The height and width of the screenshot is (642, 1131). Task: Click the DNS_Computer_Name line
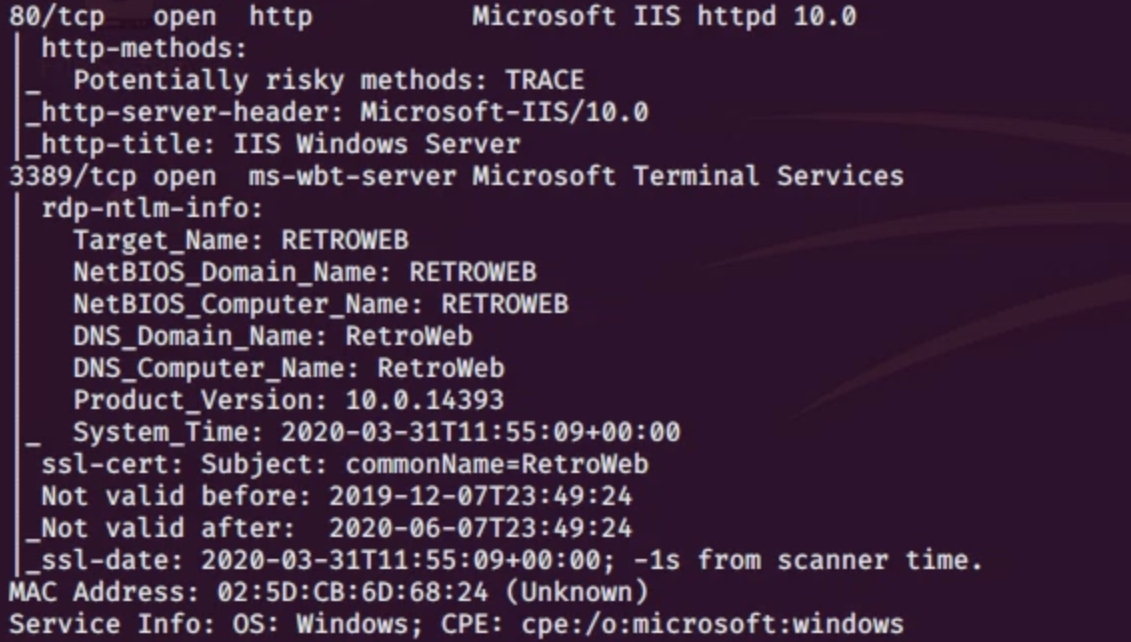tap(288, 368)
